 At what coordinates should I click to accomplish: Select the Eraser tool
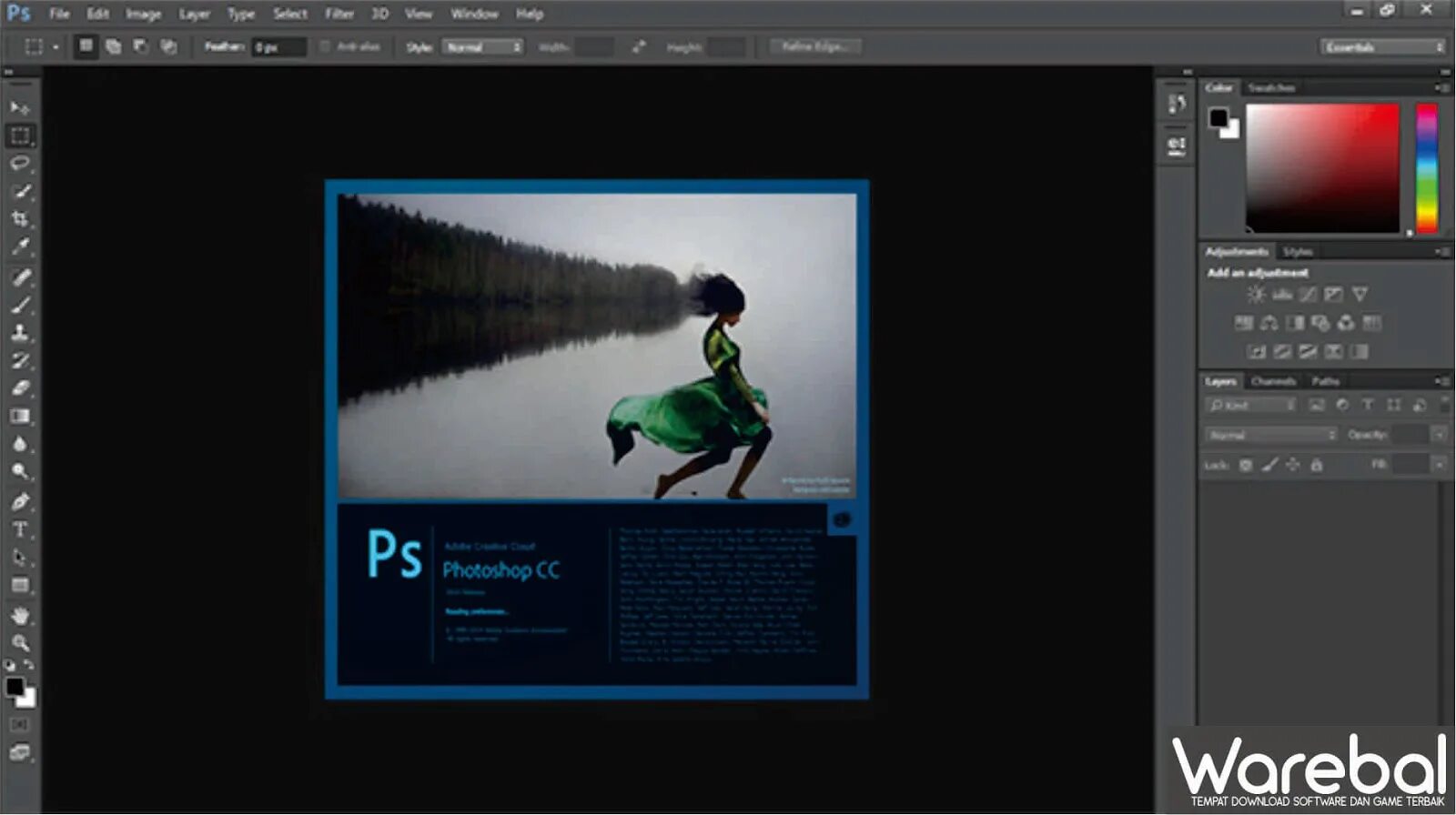click(x=20, y=388)
